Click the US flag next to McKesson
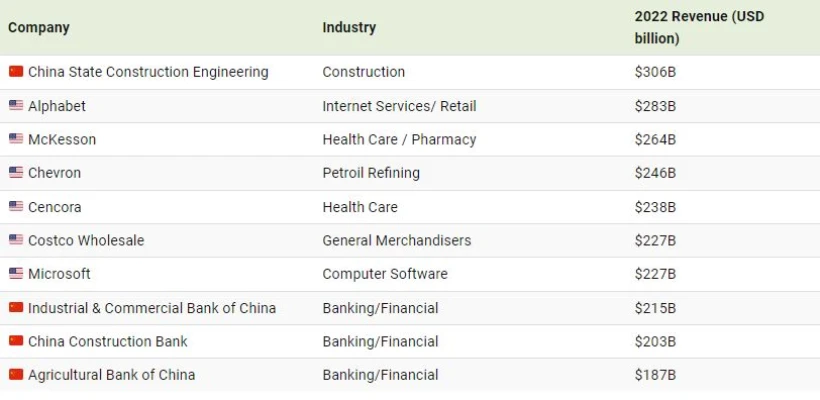The image size is (820, 400). [16, 139]
